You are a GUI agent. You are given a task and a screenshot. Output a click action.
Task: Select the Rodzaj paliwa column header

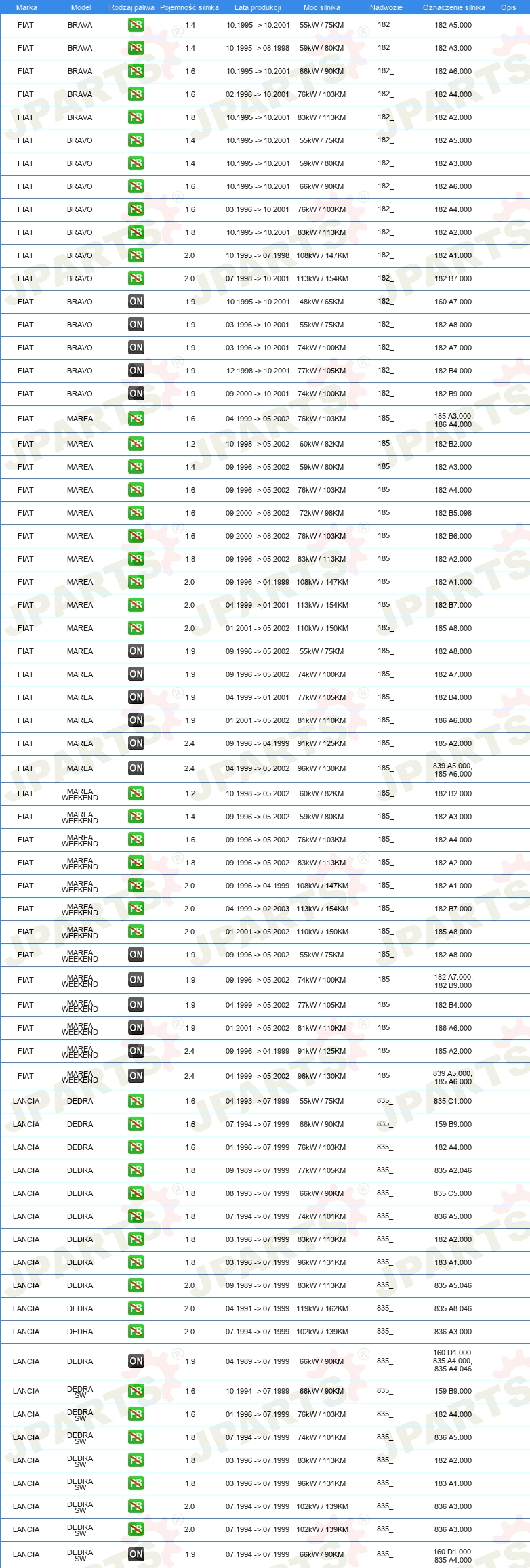click(131, 7)
